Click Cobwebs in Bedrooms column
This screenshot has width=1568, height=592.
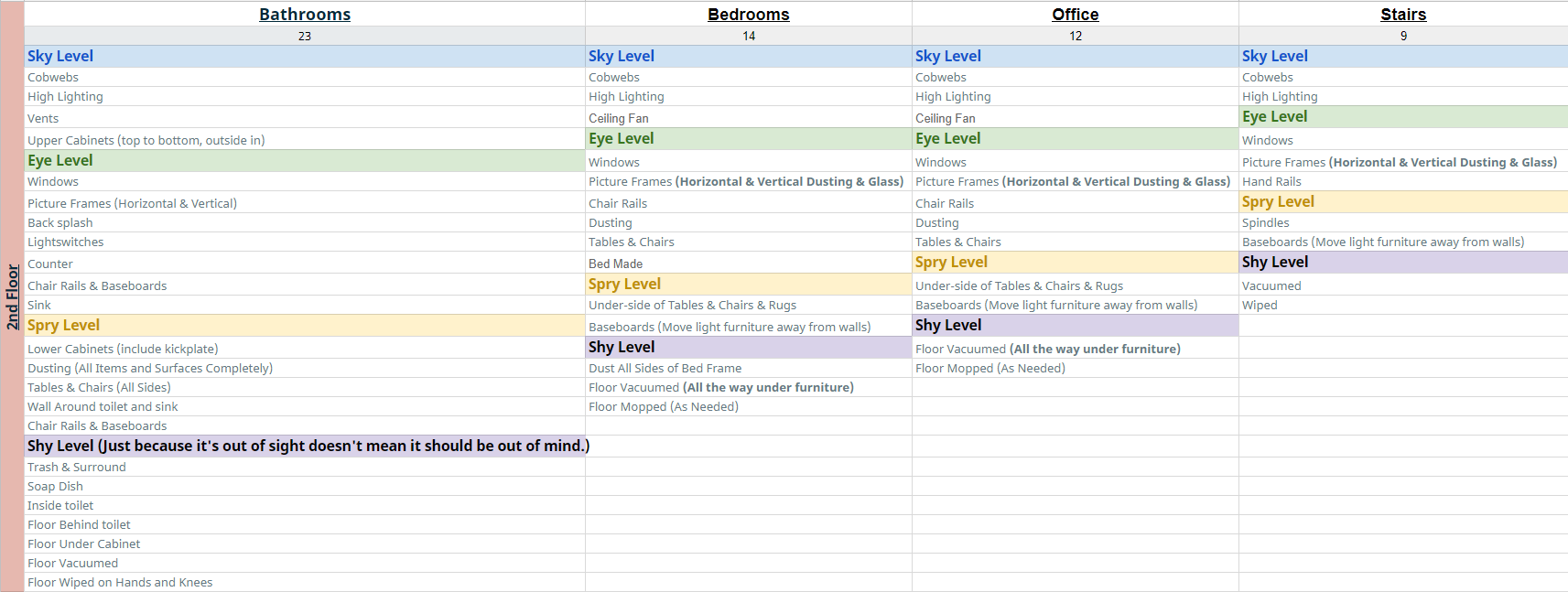click(749, 77)
